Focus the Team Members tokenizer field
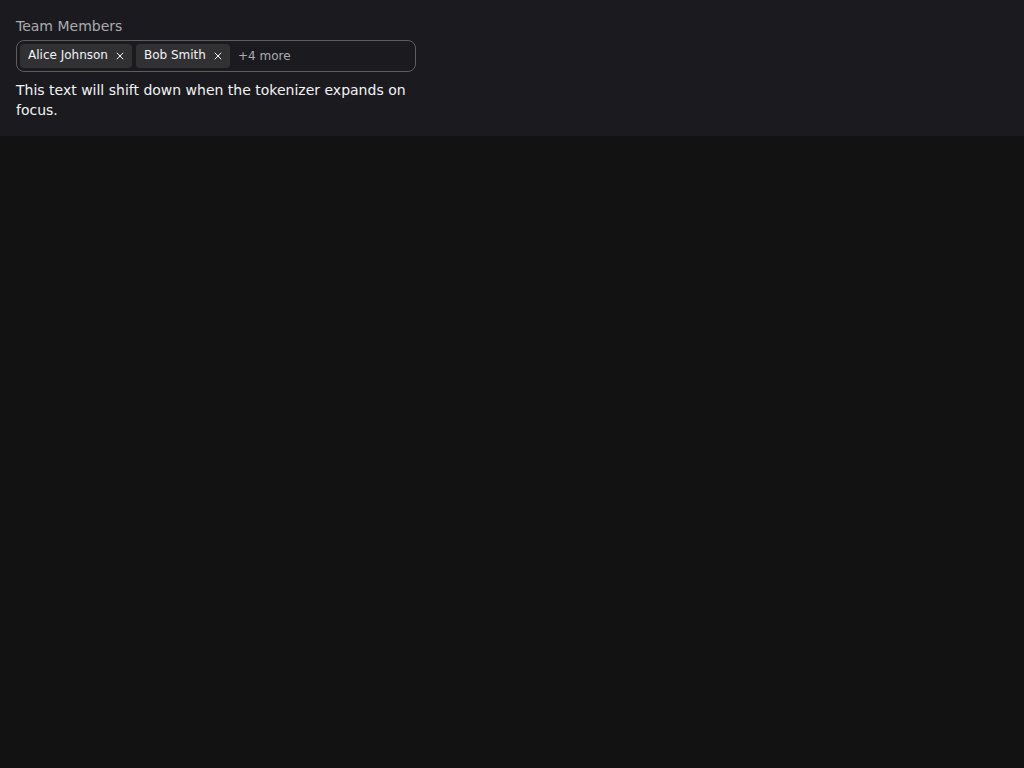1024x768 pixels. click(x=216, y=56)
